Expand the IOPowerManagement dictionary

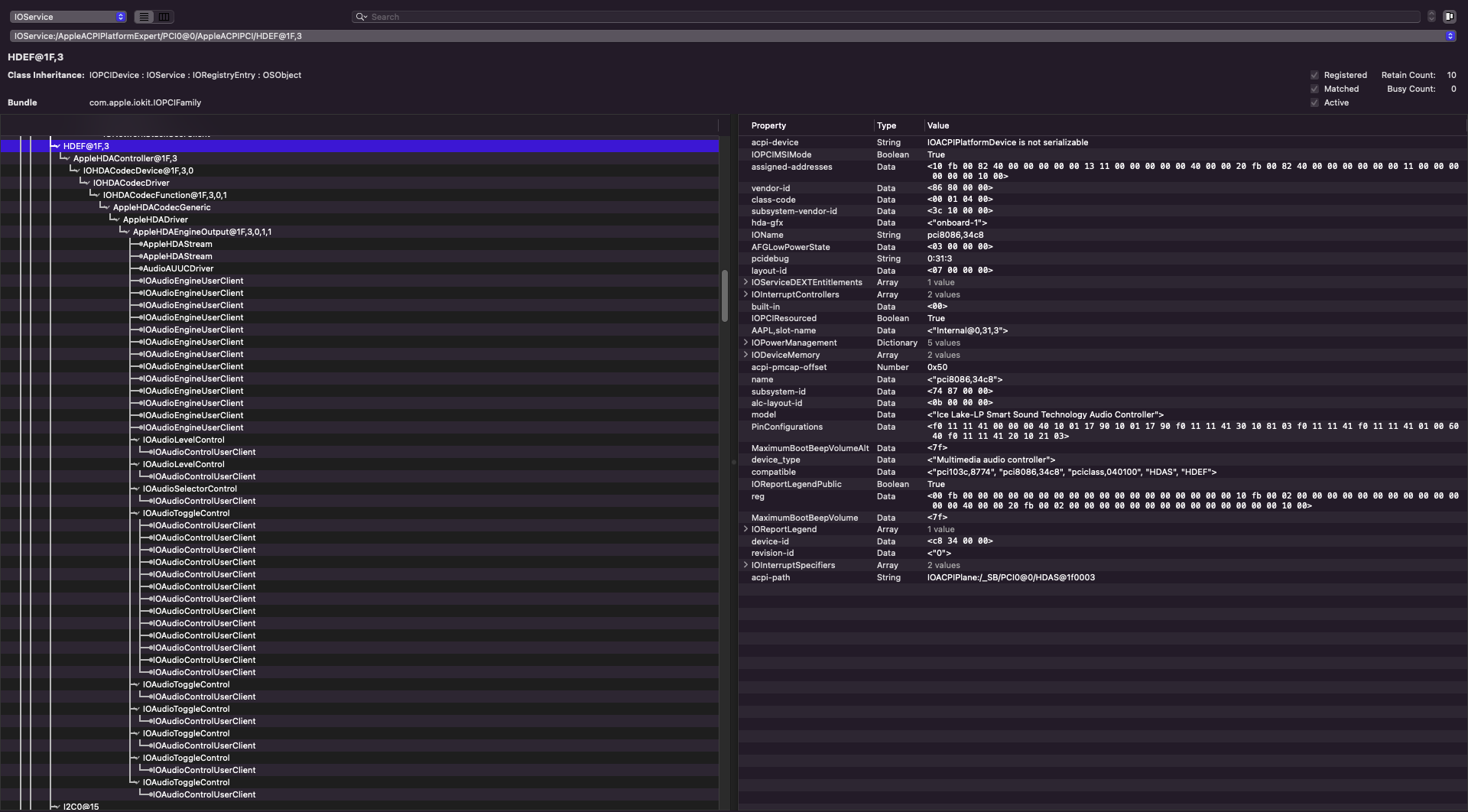pyautogui.click(x=745, y=343)
